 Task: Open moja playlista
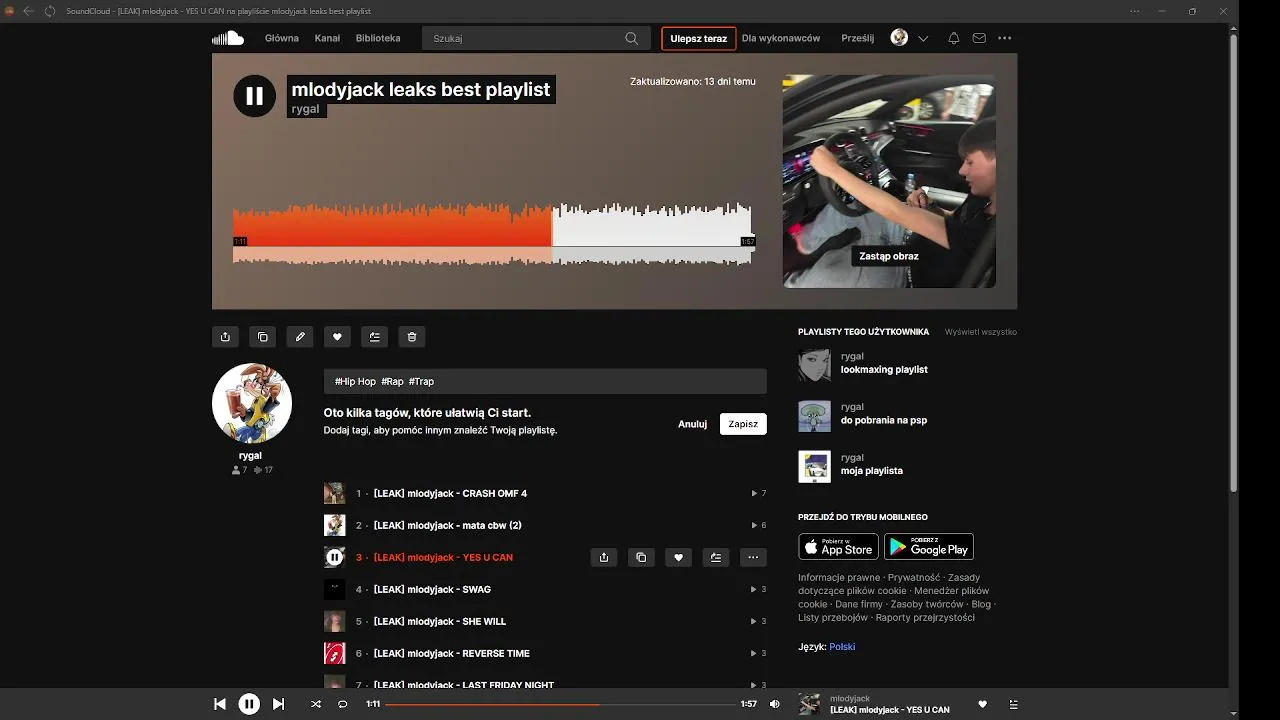(872, 470)
